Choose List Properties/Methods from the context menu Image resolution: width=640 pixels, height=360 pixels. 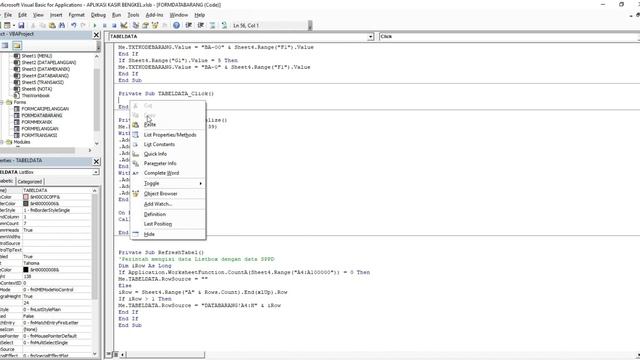click(170, 135)
